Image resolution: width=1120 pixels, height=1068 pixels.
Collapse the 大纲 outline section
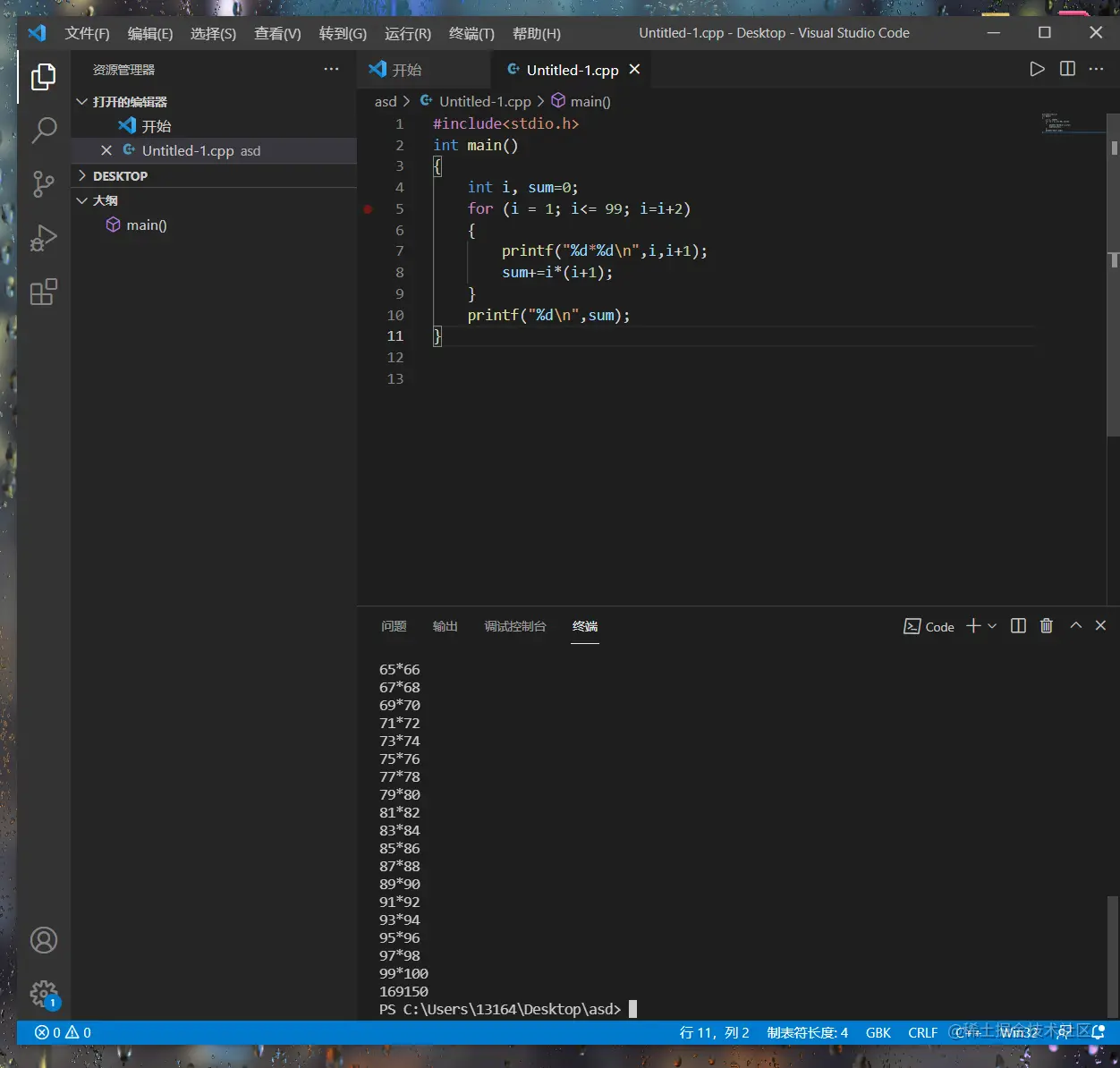[105, 200]
